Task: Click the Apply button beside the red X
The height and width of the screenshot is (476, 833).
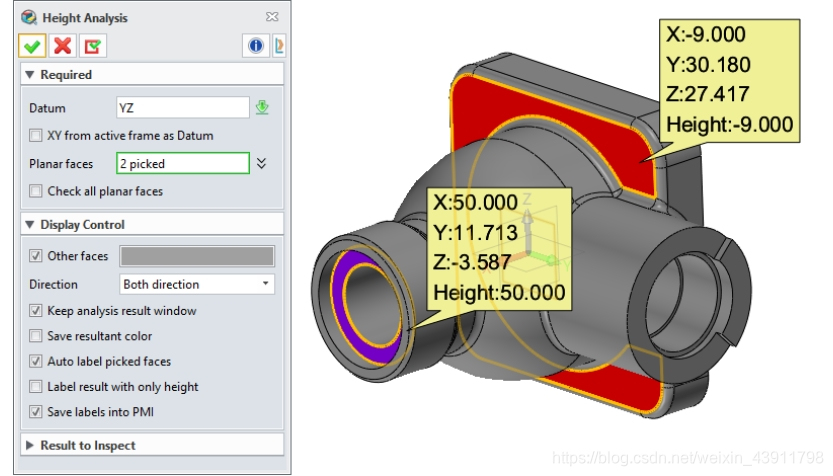Action: 93,46
